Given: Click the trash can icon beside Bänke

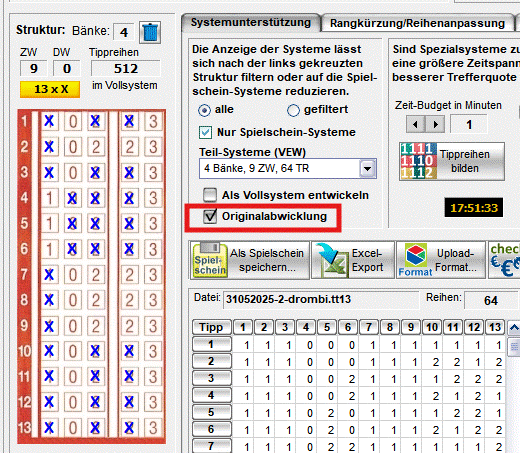Looking at the screenshot, I should [x=150, y=32].
